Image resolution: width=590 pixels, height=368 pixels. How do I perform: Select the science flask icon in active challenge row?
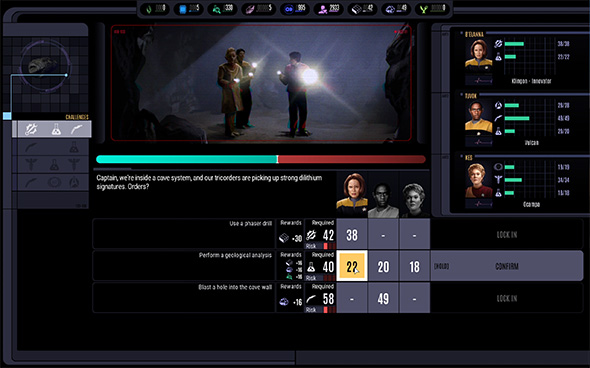pos(56,130)
